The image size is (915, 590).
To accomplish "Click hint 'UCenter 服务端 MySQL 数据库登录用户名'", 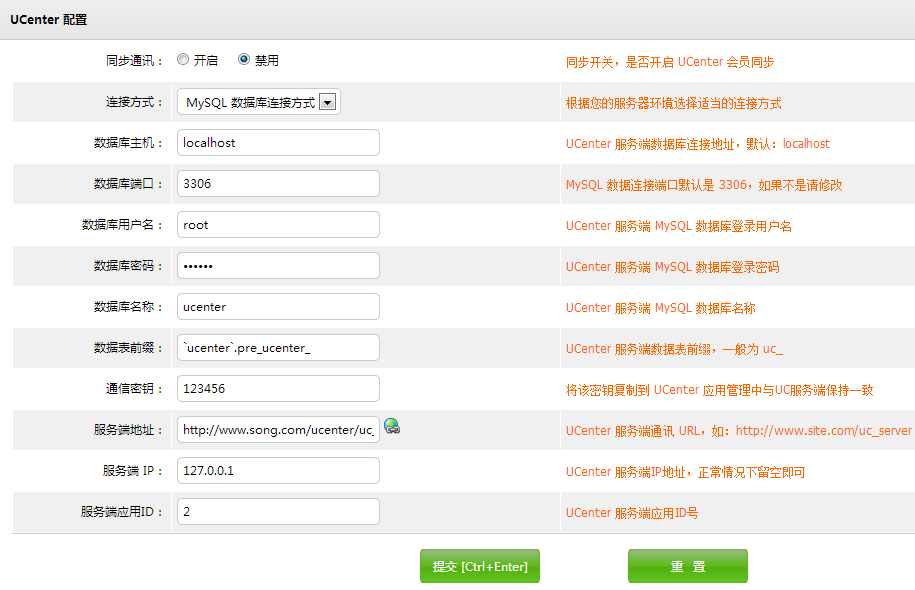I will point(679,226).
